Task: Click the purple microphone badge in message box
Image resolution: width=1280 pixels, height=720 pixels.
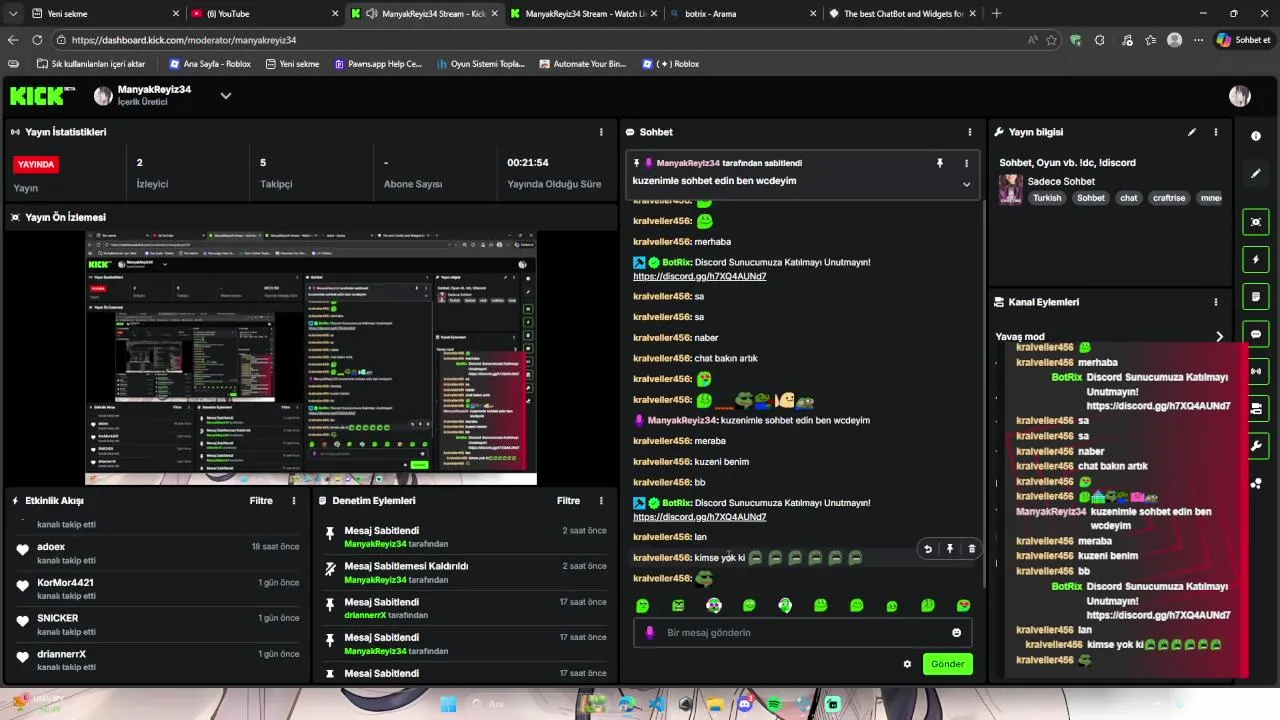Action: tap(650, 633)
